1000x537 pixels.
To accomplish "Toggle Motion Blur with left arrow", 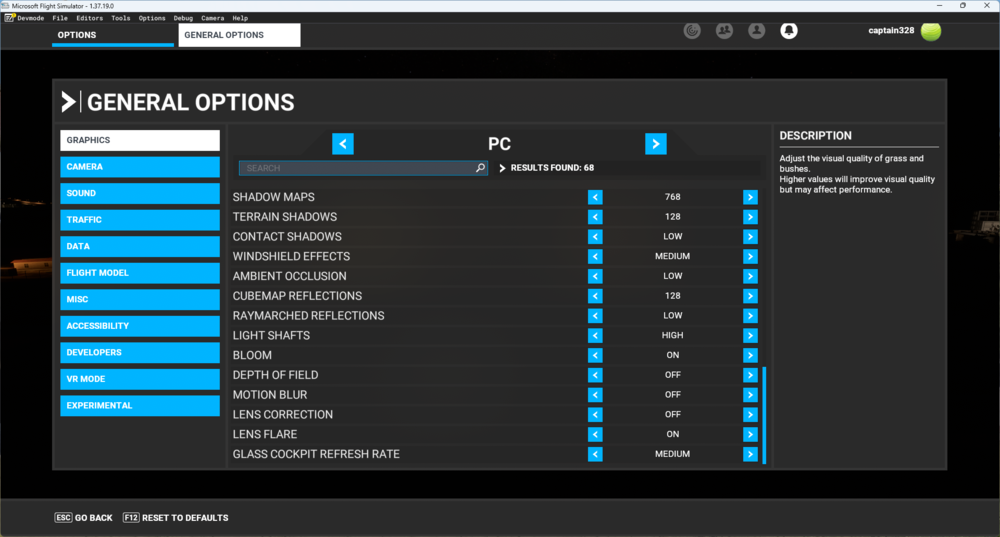I will [x=595, y=395].
